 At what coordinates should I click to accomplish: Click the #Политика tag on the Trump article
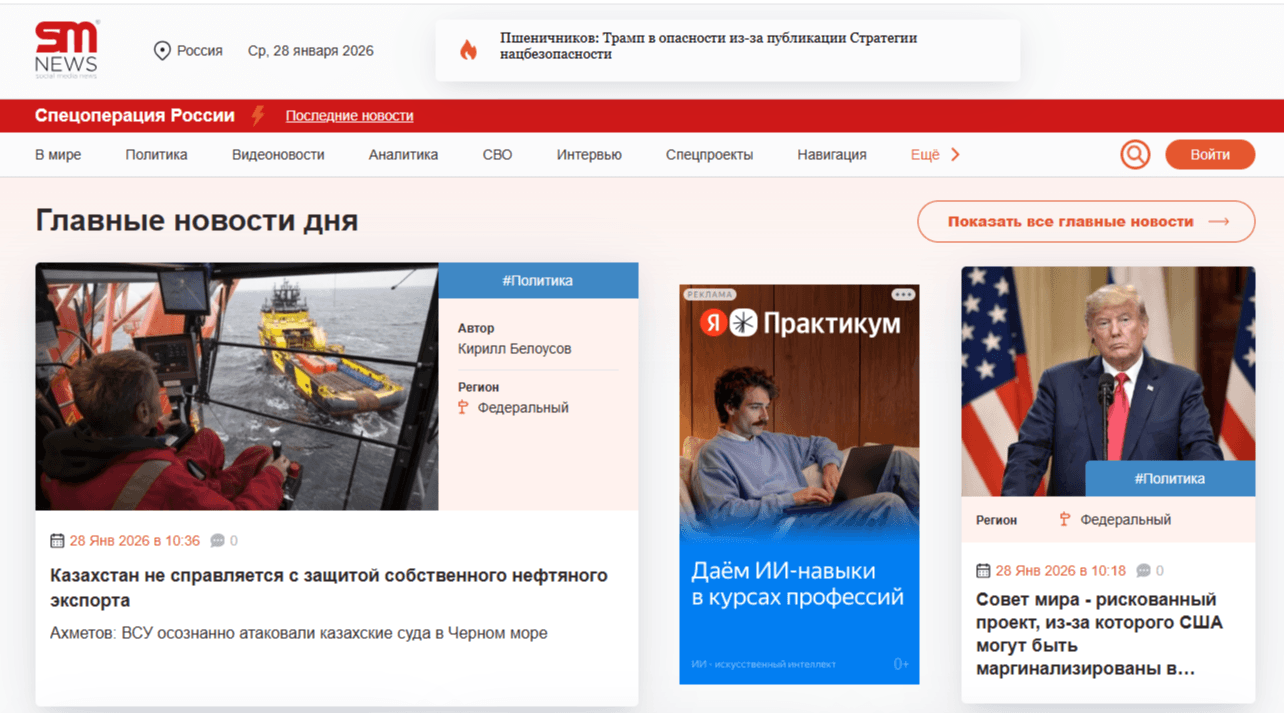[1171, 478]
